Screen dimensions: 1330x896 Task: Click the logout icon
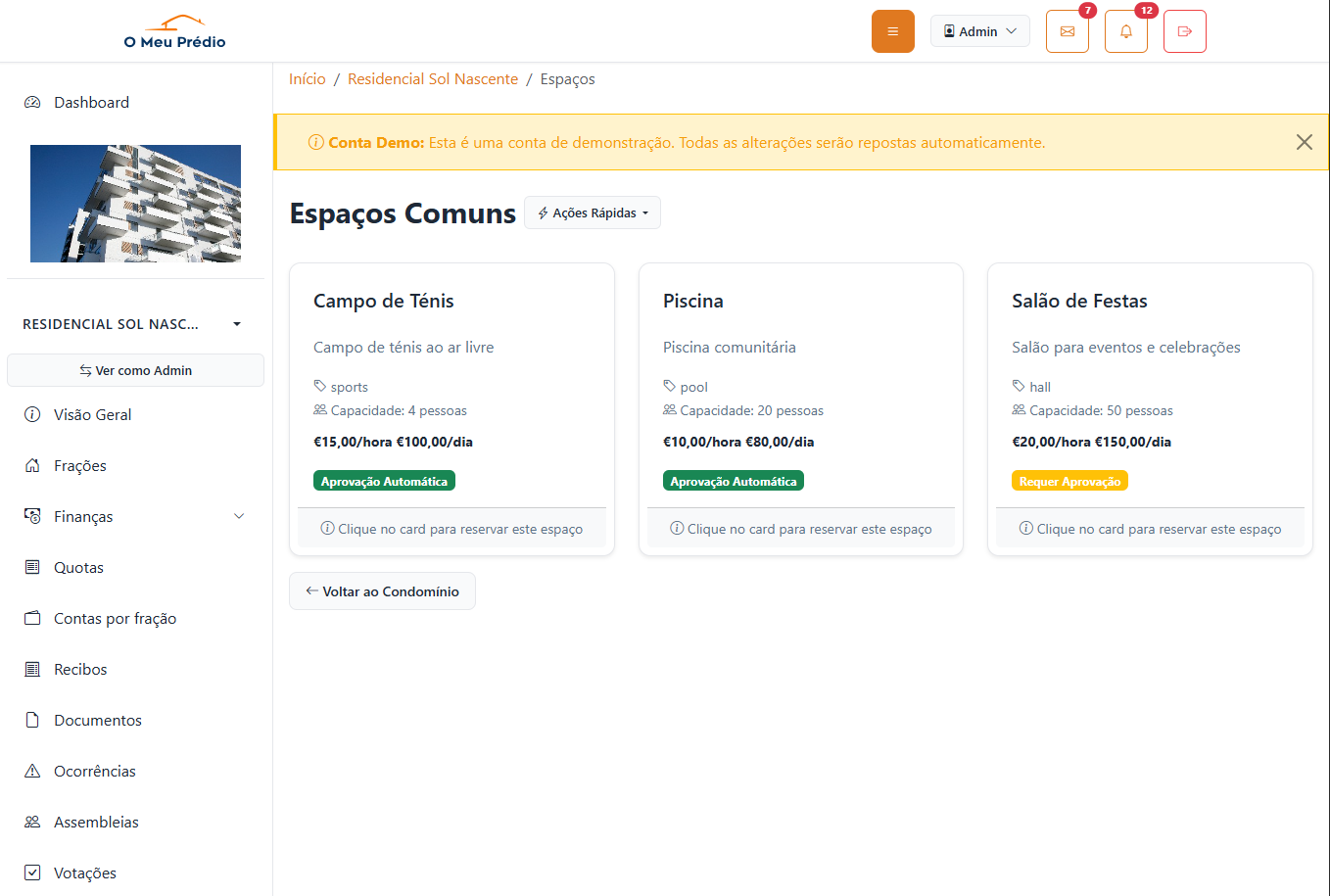[x=1184, y=30]
